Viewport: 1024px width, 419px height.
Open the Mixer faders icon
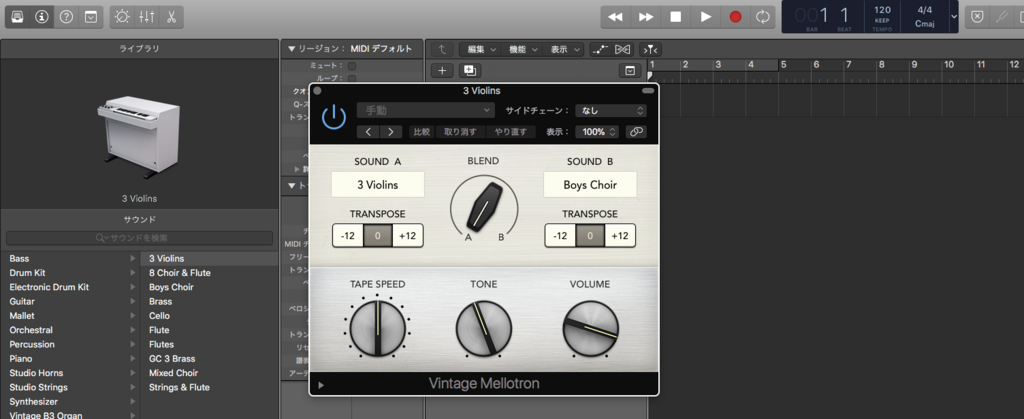[x=147, y=17]
